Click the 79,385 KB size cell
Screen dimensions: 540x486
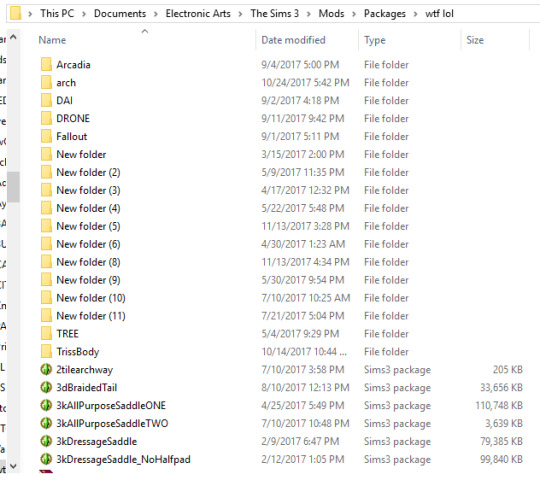pyautogui.click(x=501, y=441)
